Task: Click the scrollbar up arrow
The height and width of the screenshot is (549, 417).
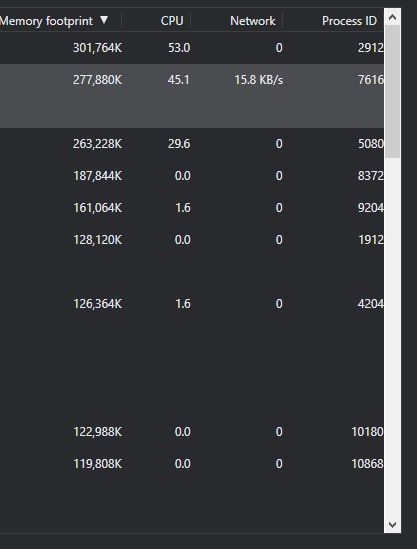Action: click(x=392, y=17)
